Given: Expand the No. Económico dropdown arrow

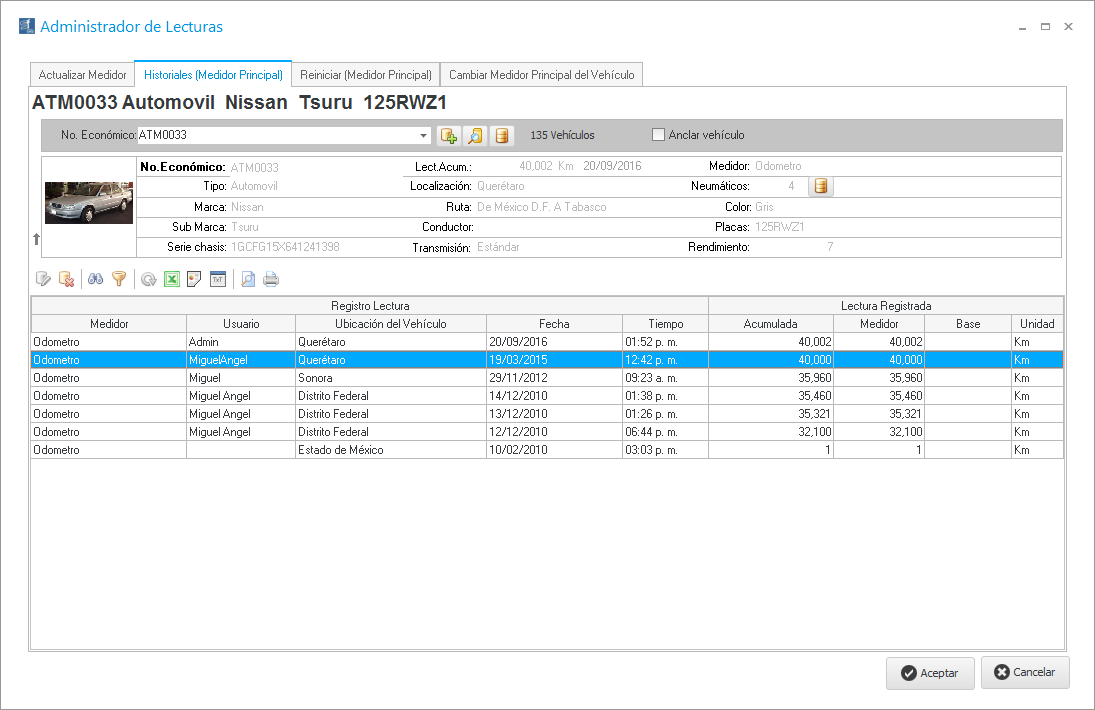Looking at the screenshot, I should pos(424,135).
